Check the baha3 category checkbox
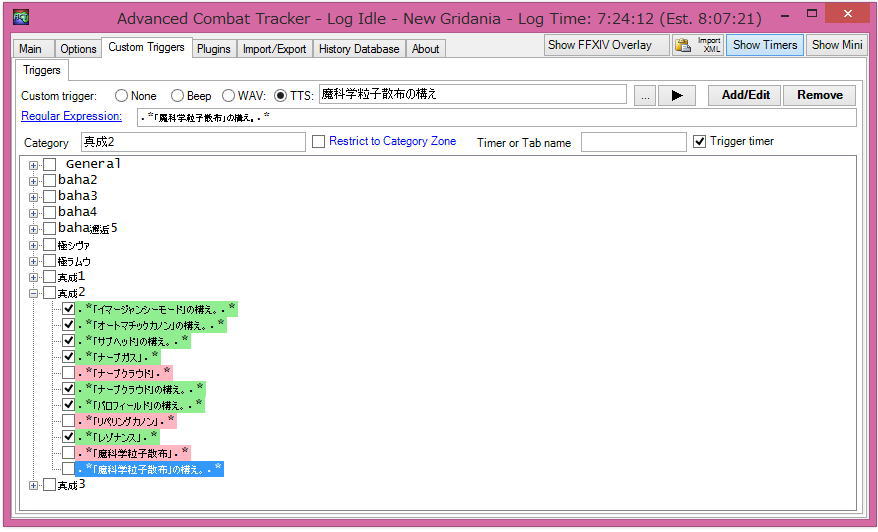 tap(50, 197)
